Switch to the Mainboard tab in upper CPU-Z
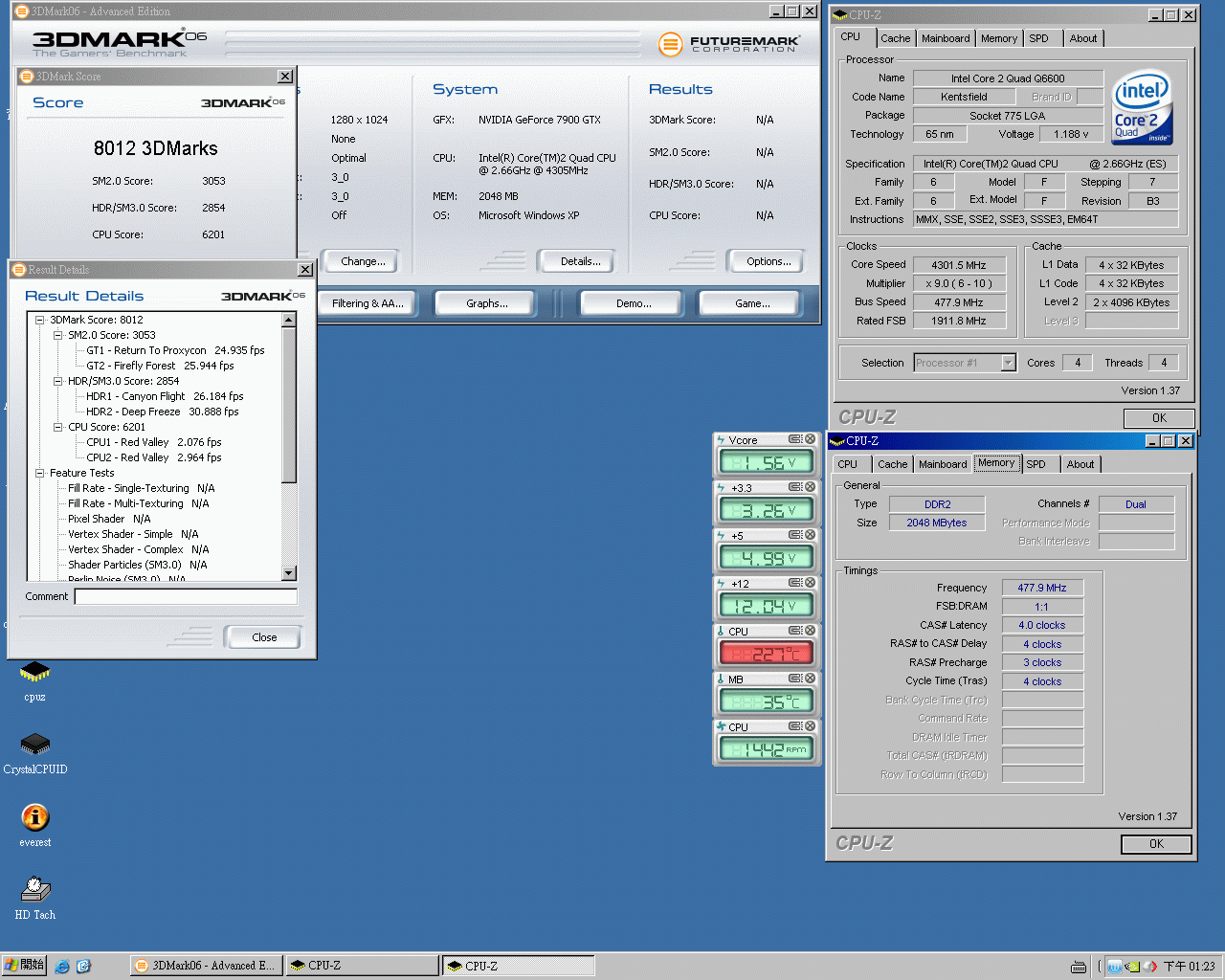 pos(945,38)
